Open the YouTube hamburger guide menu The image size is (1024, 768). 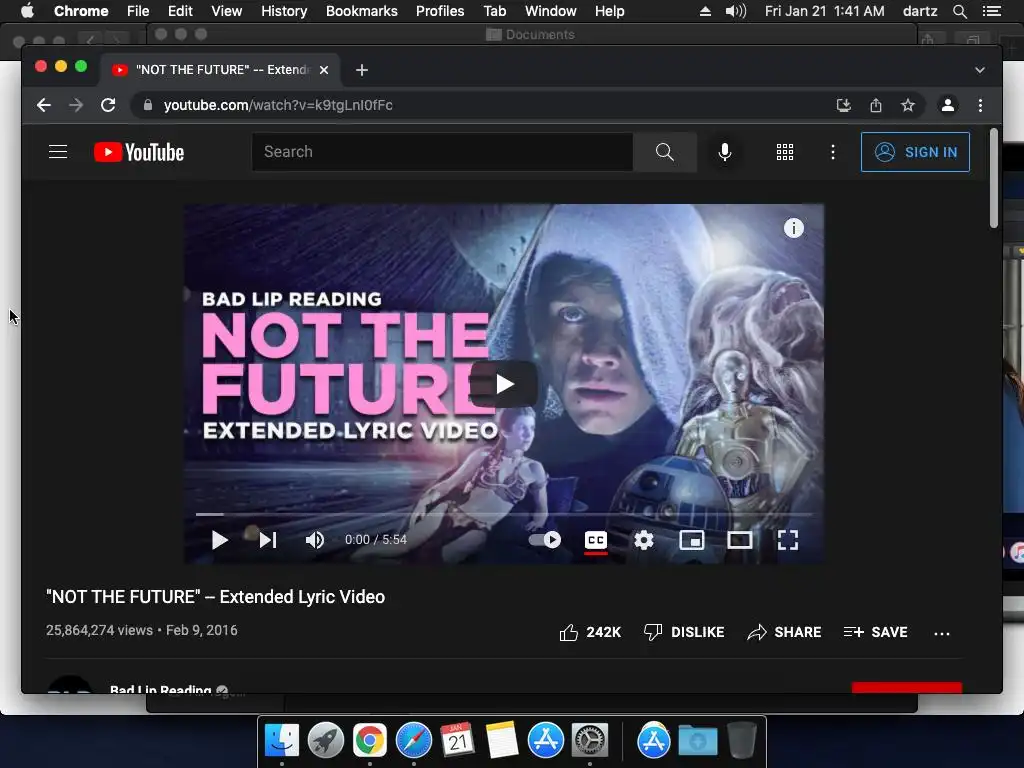[58, 152]
